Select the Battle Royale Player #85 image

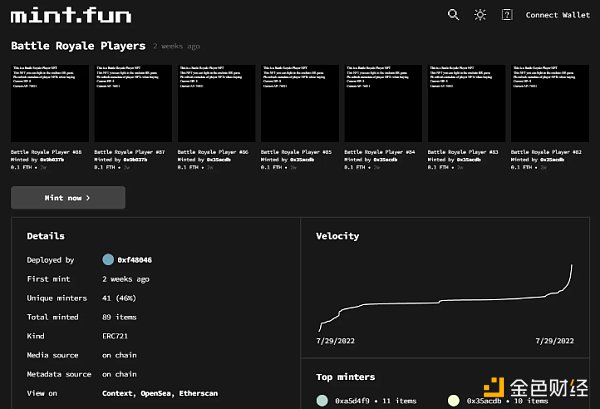click(x=299, y=103)
